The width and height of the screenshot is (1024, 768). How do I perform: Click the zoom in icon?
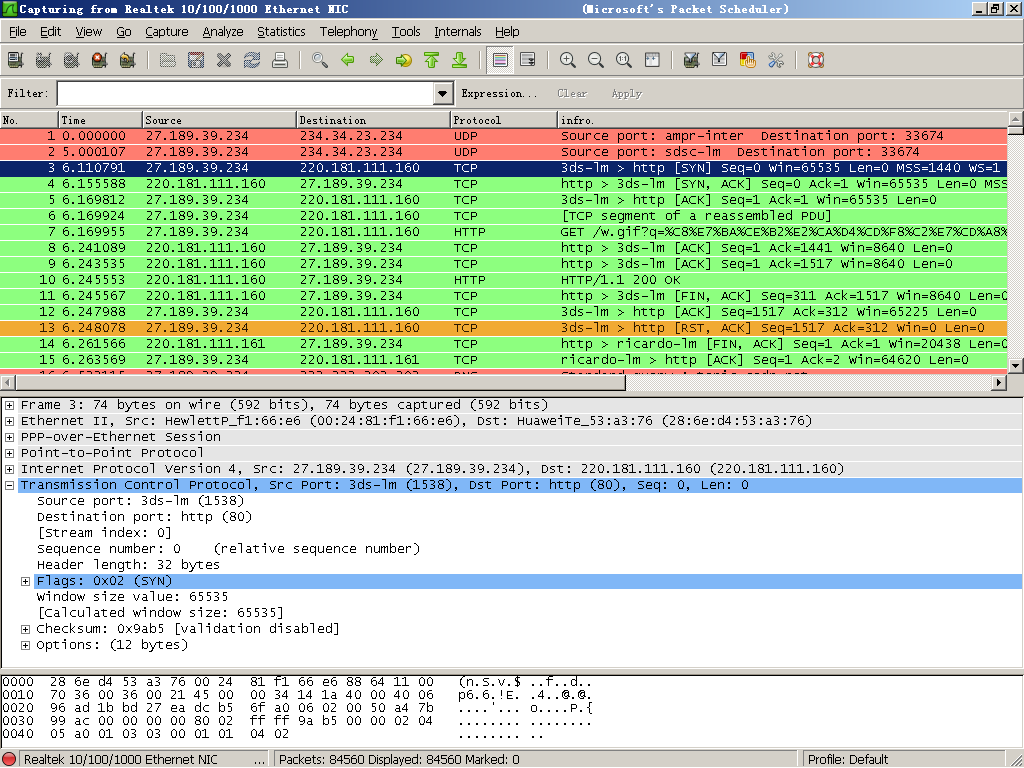coord(568,60)
